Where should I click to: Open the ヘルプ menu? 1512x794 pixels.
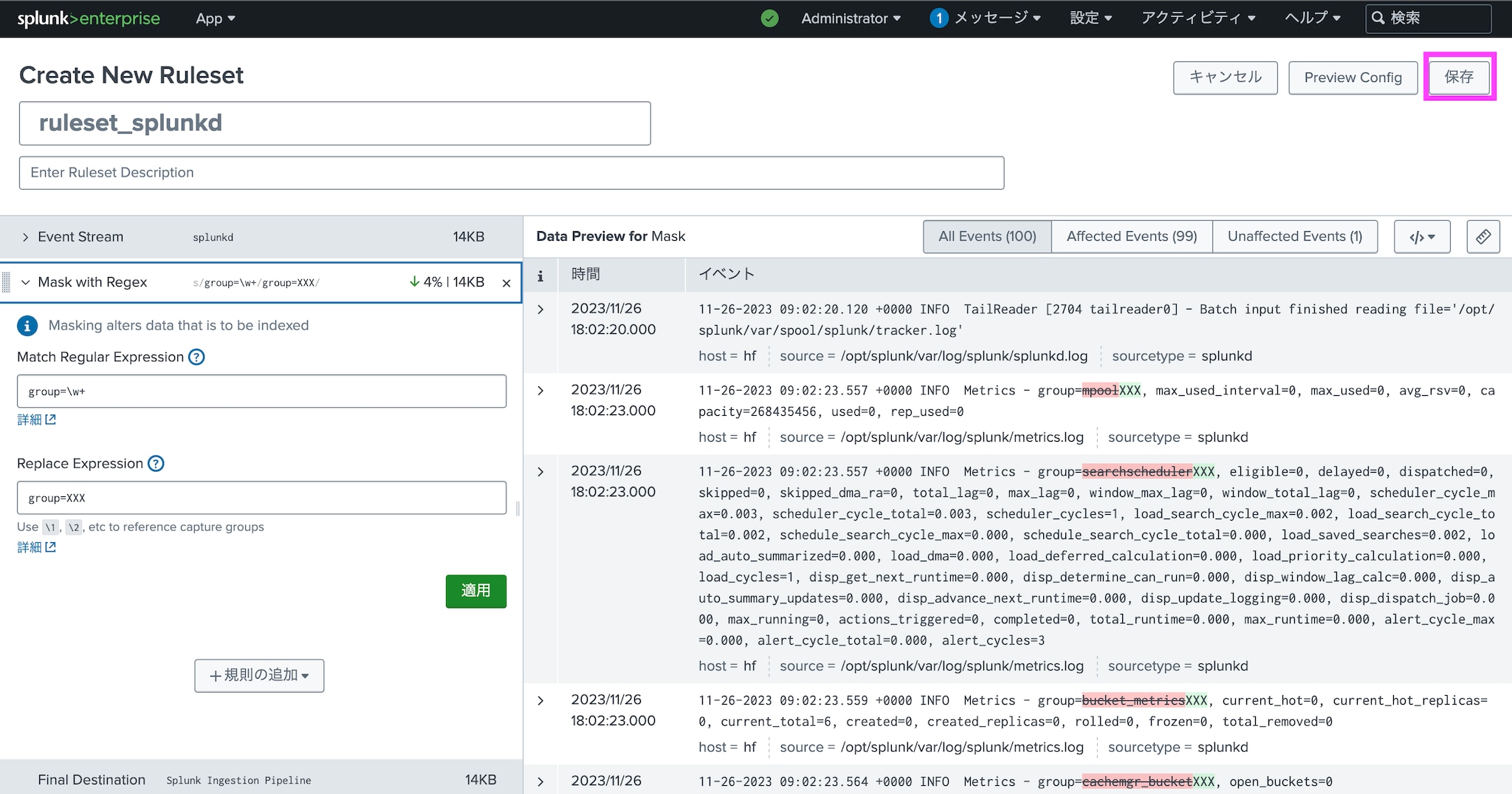tap(1312, 18)
